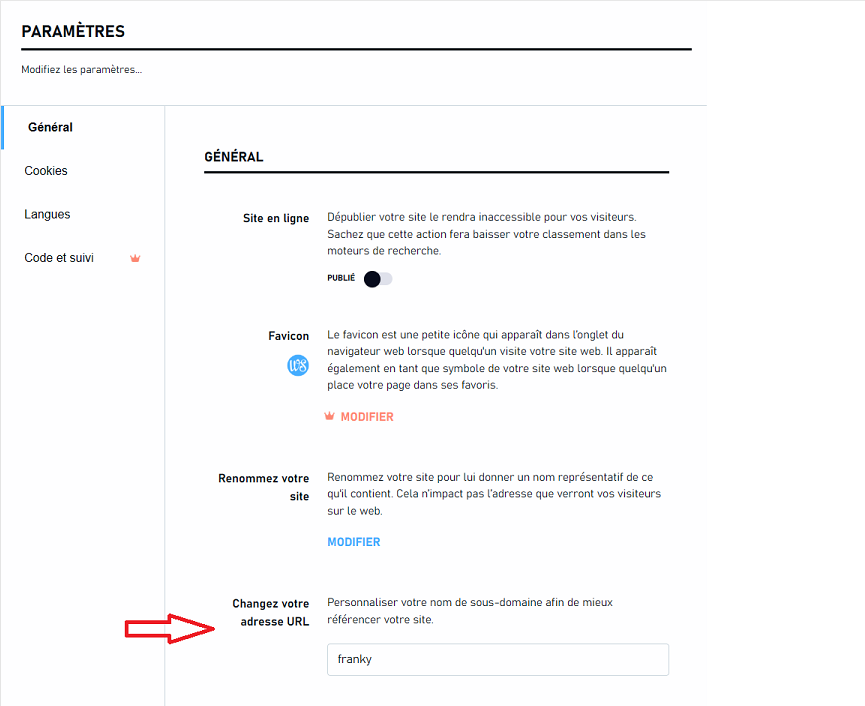Click the Changez votre adresse URL label
Screen dimensions: 865x706
coord(270,612)
